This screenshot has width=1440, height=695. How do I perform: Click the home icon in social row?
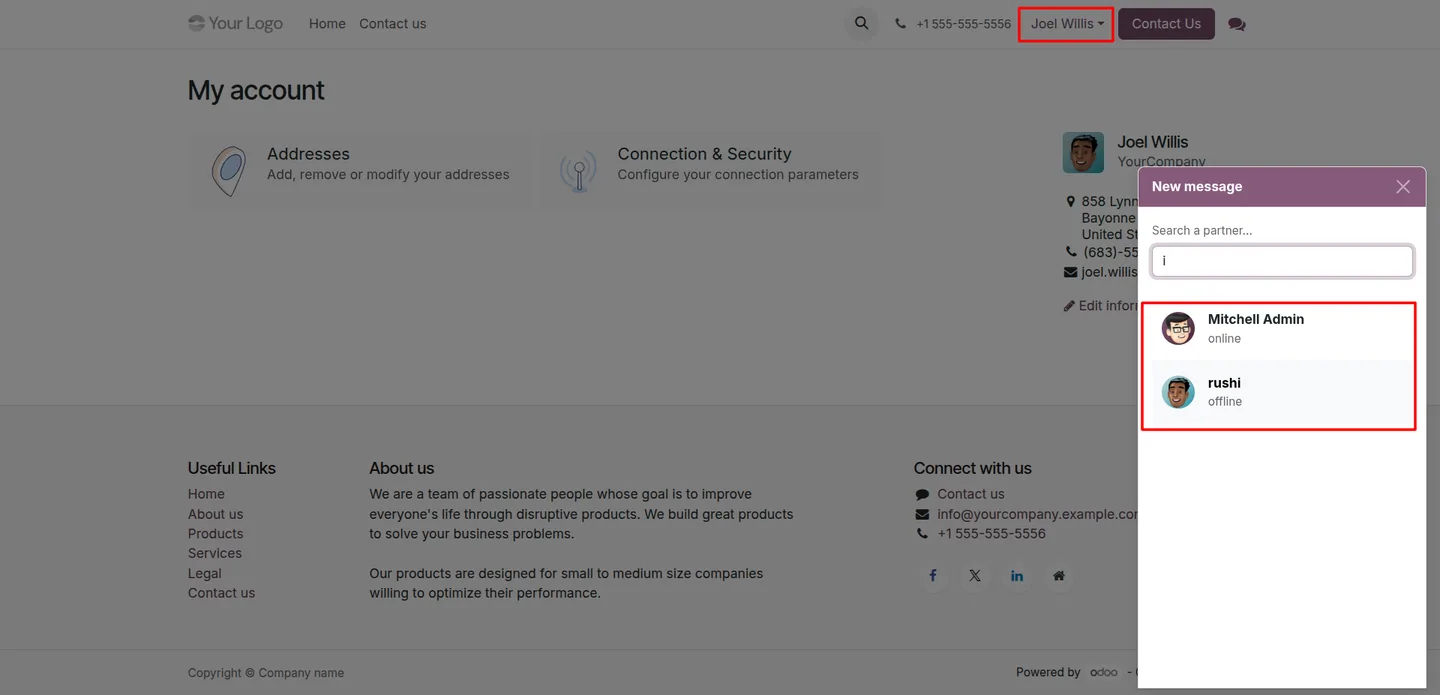coord(1059,576)
